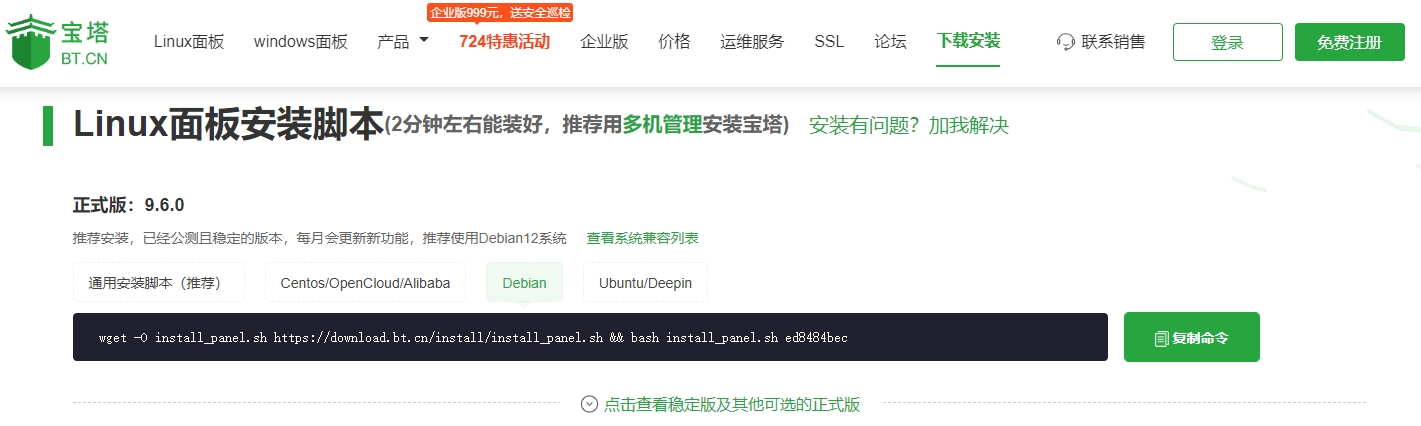The height and width of the screenshot is (426, 1421).
Task: Select the Ubuntu/Deepin tab
Action: pos(645,282)
